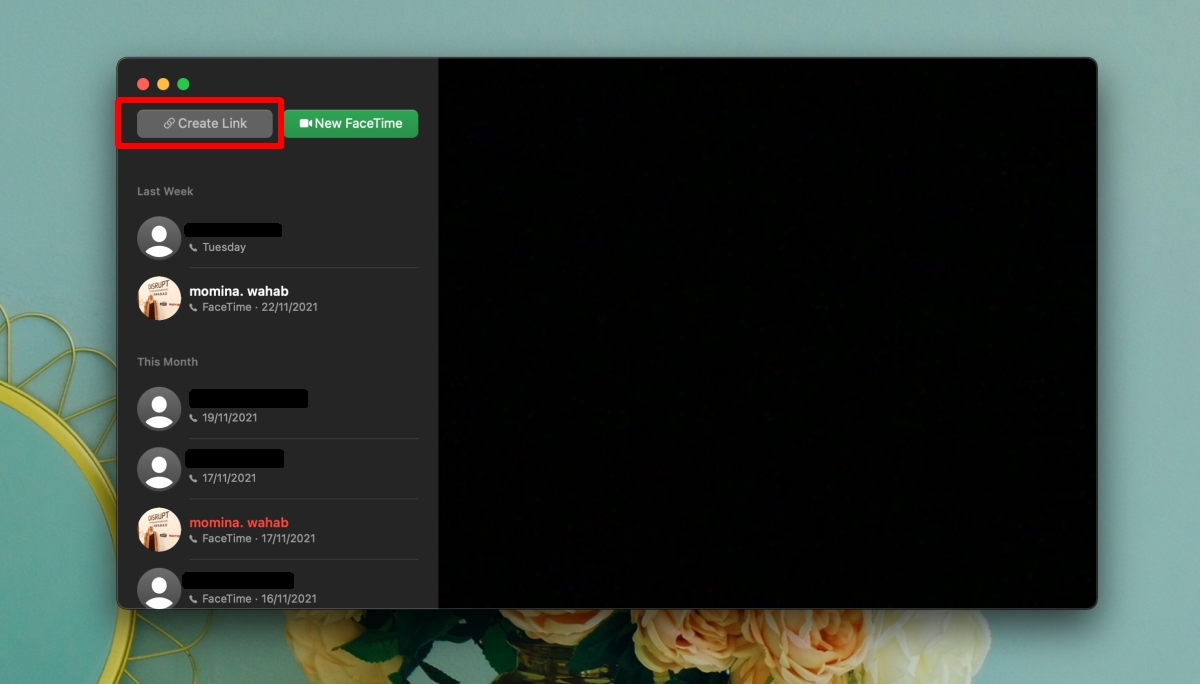This screenshot has width=1200, height=684.
Task: Open missed momina. wahab call 17/11/2021
Action: coord(277,529)
